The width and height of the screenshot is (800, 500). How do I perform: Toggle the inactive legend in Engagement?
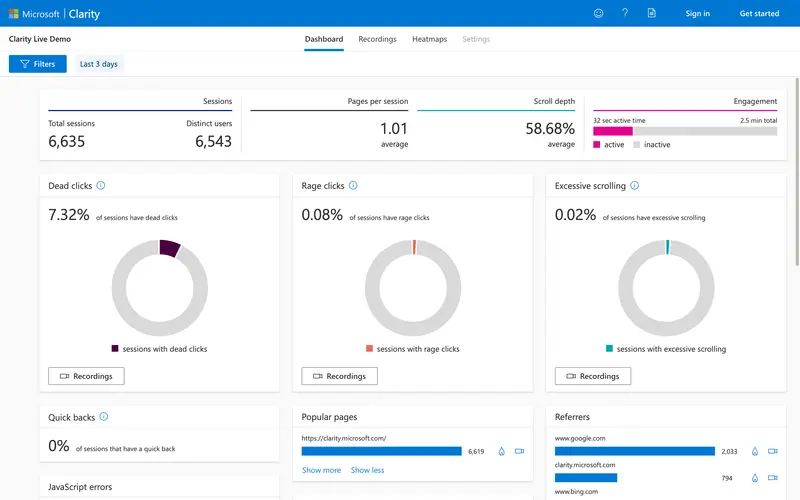click(x=652, y=145)
